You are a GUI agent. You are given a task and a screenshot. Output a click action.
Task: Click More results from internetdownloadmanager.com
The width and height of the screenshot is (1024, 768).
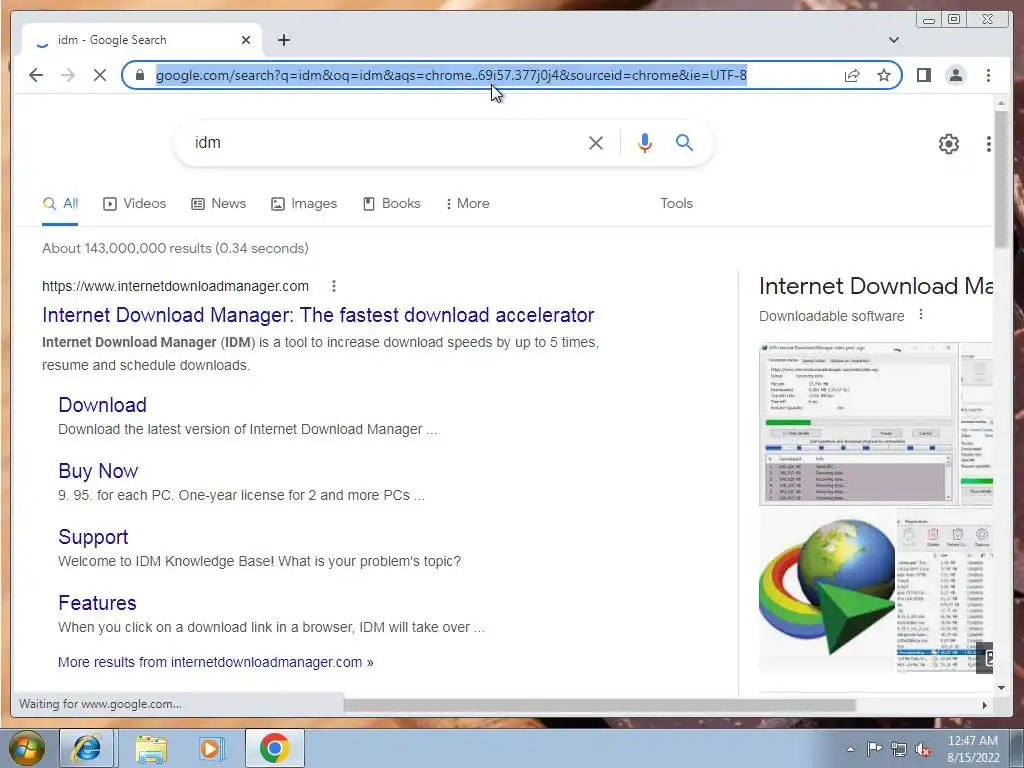click(x=216, y=662)
